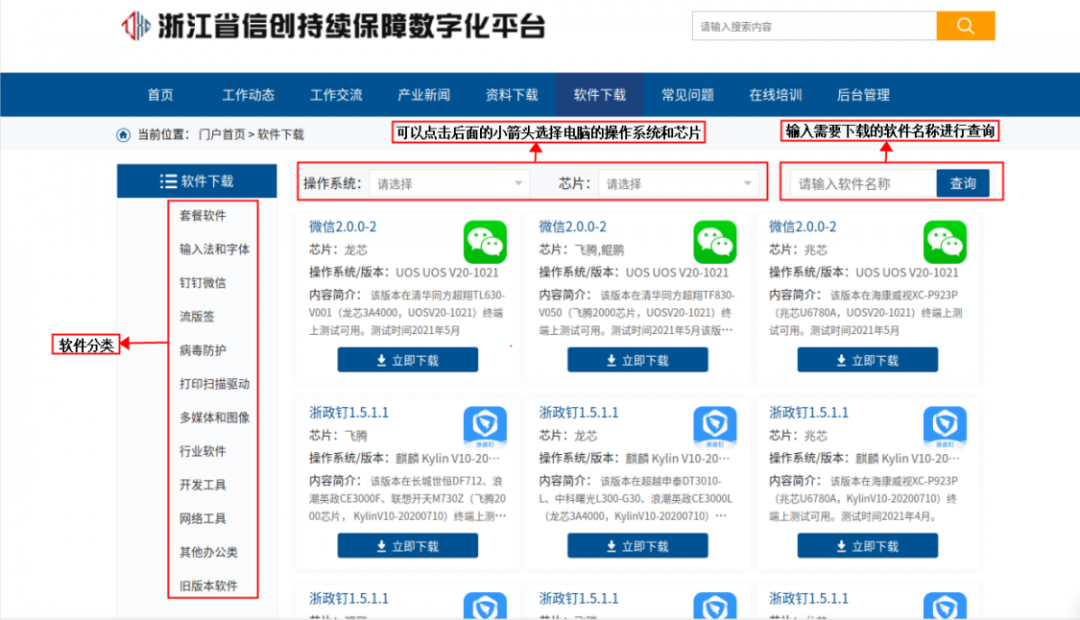Image resolution: width=1080 pixels, height=620 pixels.
Task: Click the 查询 button
Action: coord(963,183)
